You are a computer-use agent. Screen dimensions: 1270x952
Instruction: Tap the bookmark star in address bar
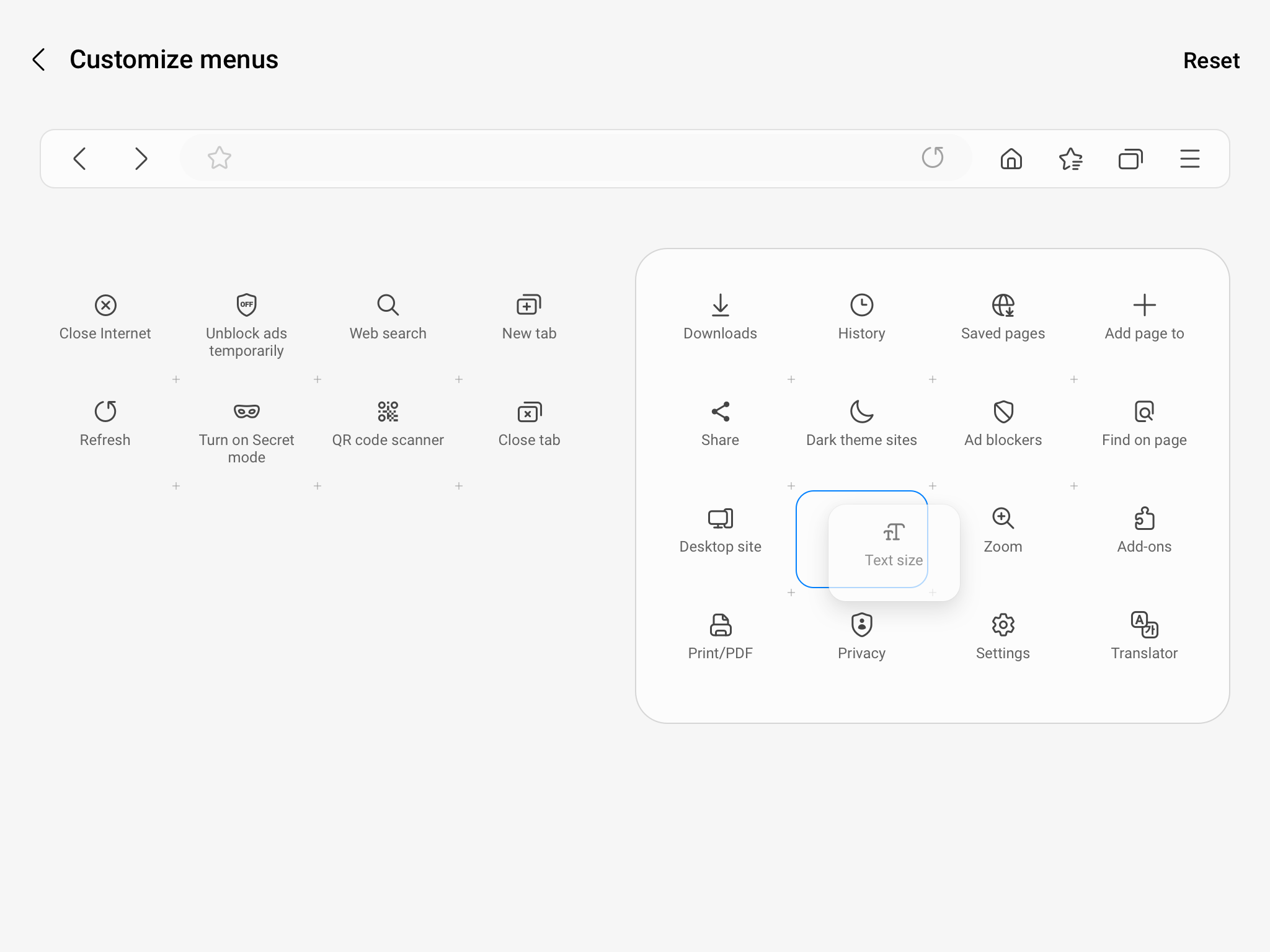[220, 158]
